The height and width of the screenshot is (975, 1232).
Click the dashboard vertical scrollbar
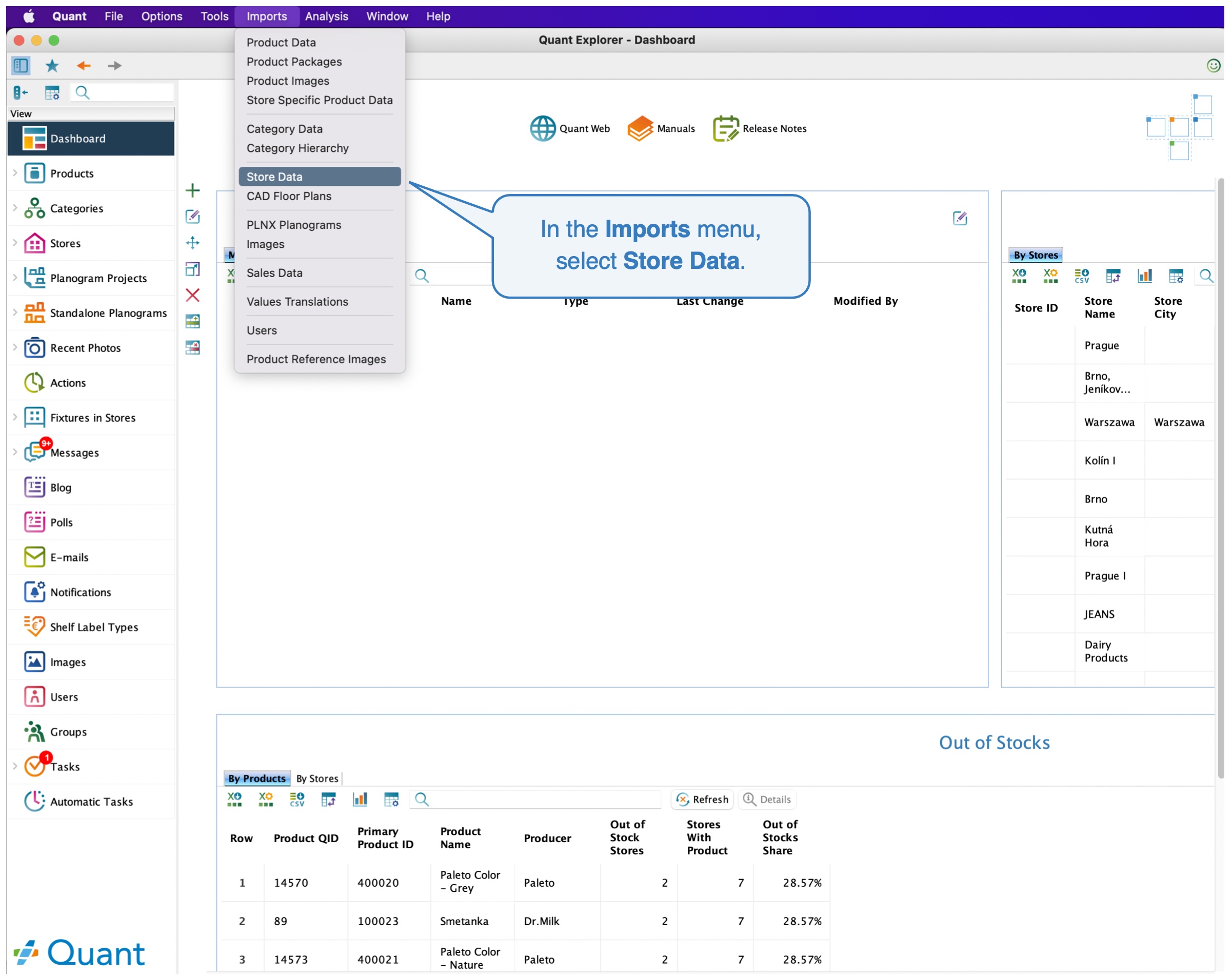point(1220,478)
